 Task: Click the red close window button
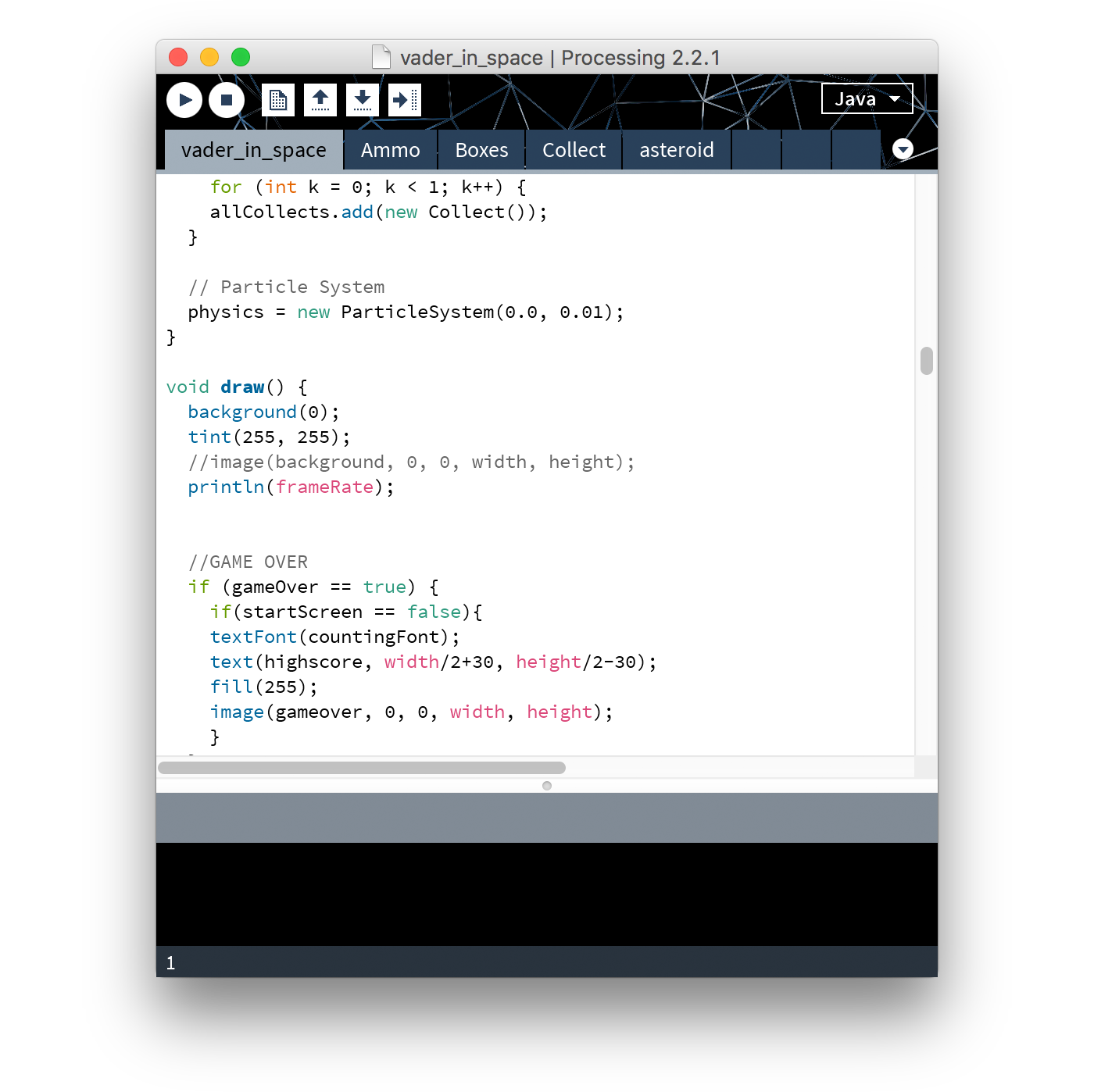(x=178, y=57)
